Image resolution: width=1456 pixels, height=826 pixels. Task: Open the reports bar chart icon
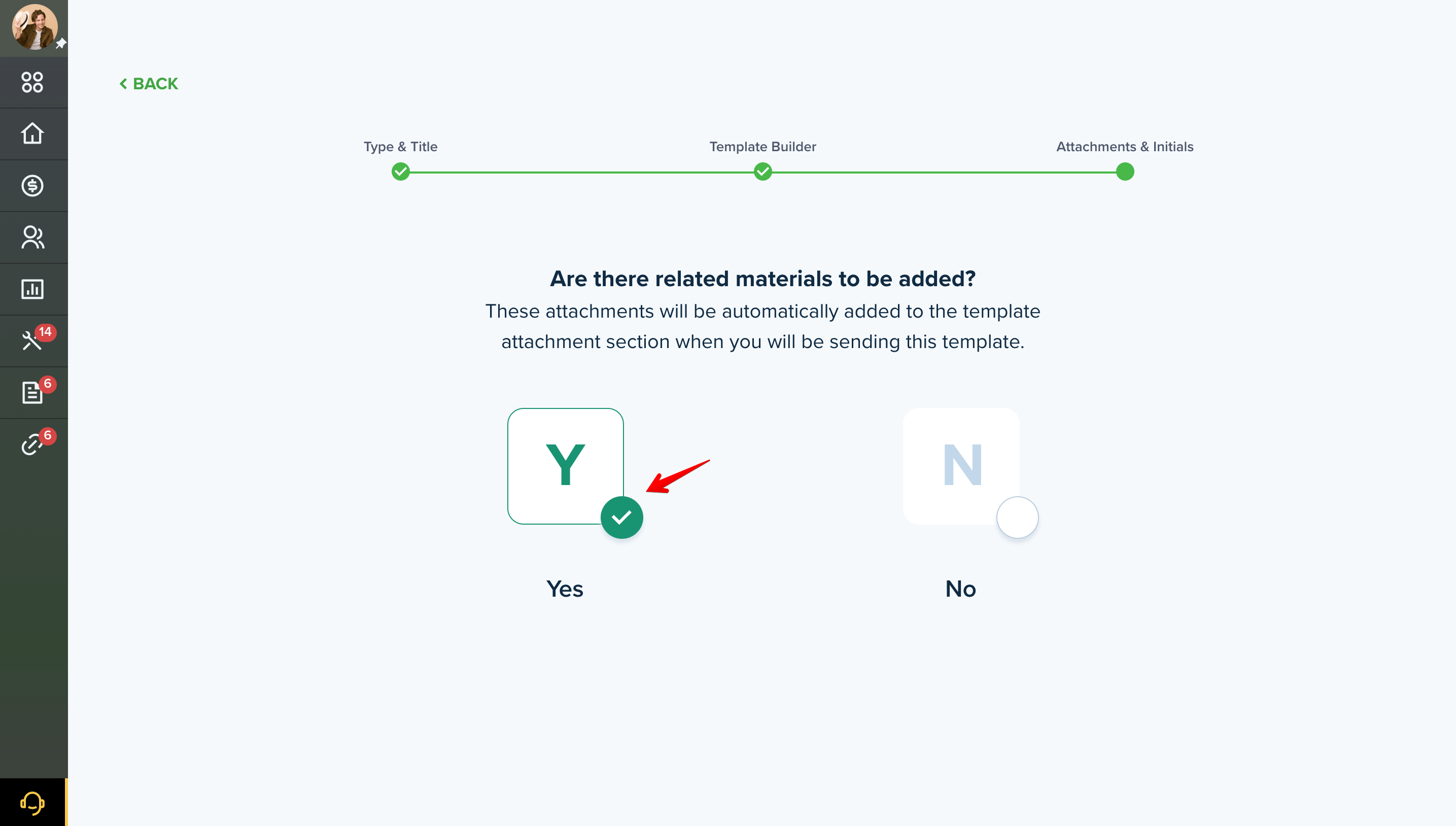(32, 289)
